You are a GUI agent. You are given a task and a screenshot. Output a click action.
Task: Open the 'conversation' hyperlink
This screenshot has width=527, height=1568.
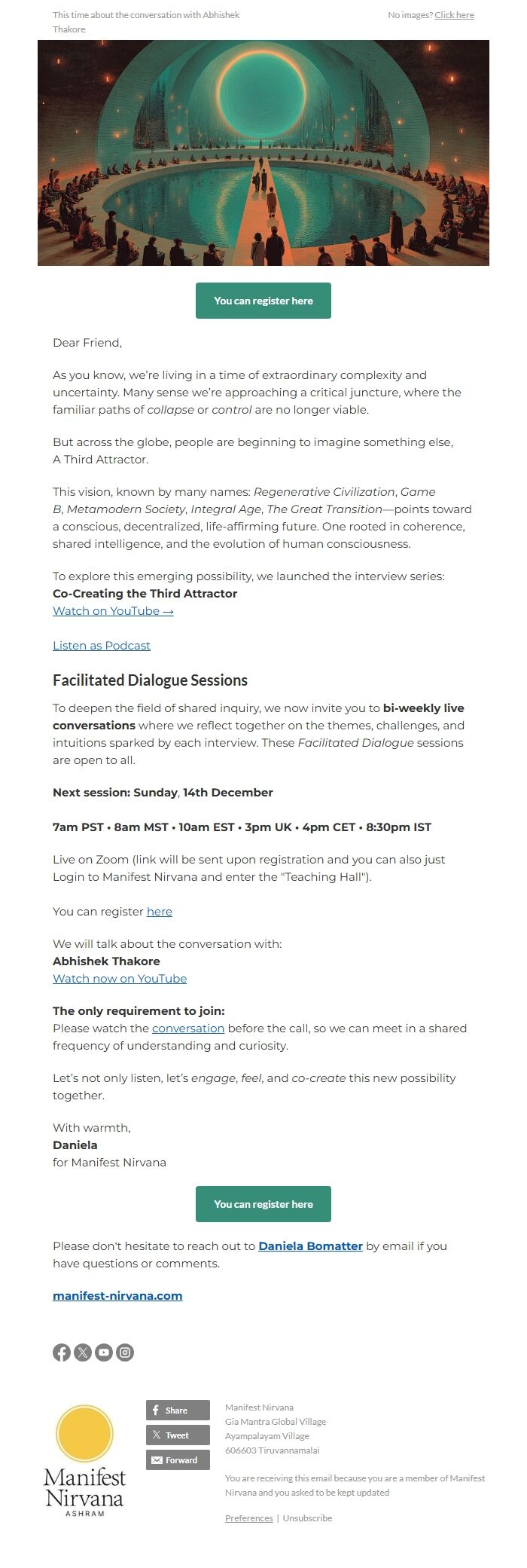point(188,1028)
